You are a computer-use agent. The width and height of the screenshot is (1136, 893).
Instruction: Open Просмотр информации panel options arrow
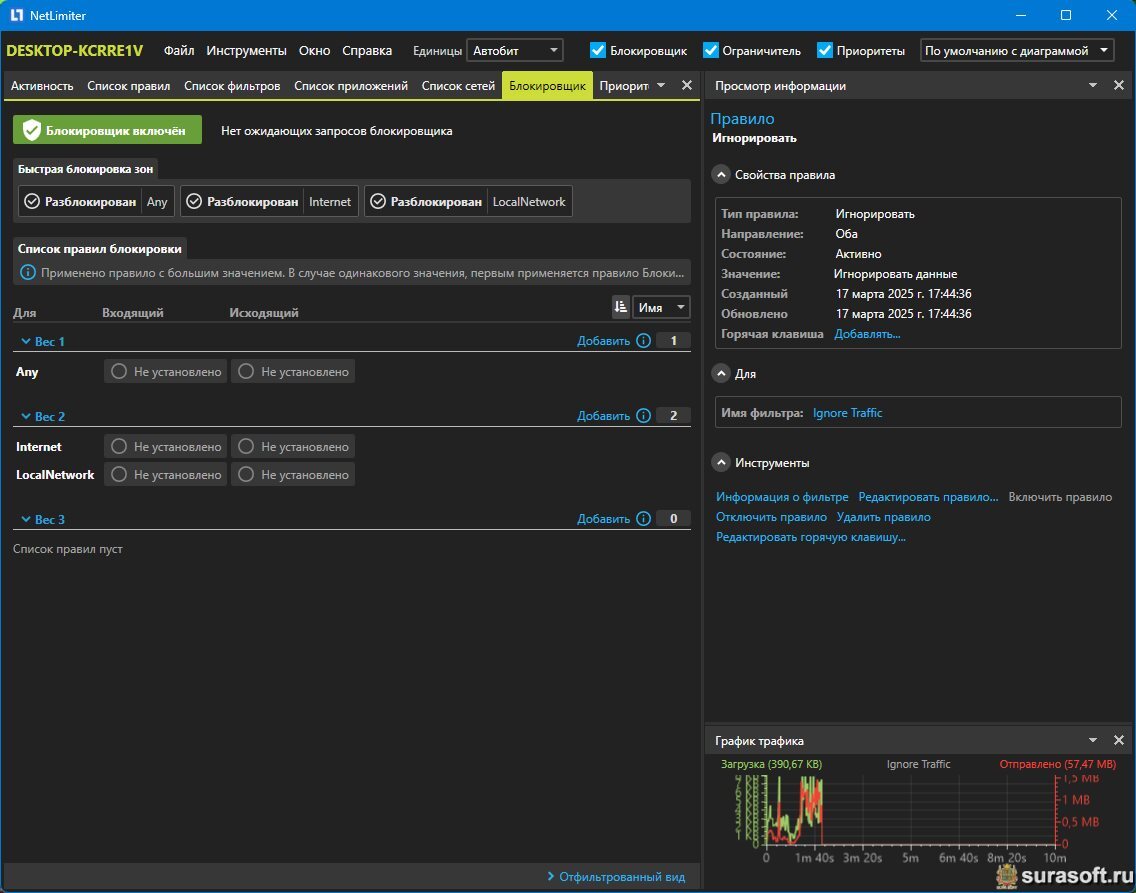[1093, 85]
